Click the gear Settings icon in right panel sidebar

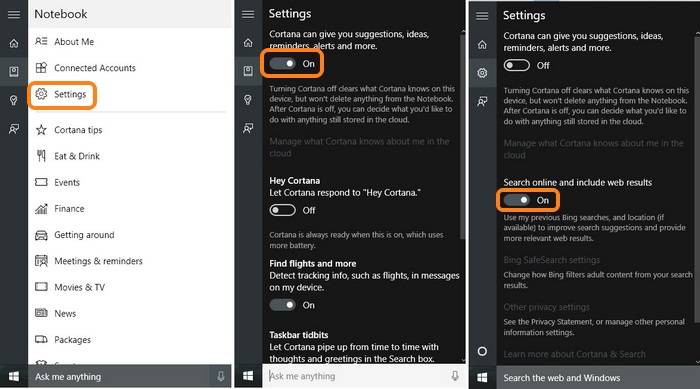(482, 73)
